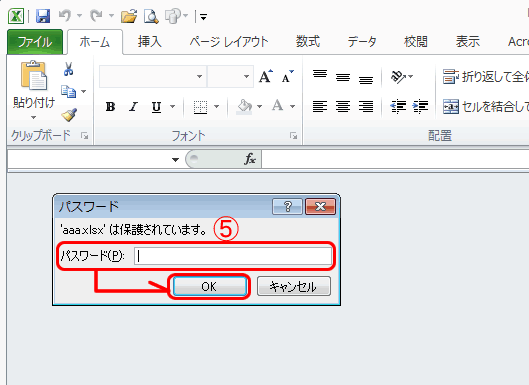
Task: Toggle Italic formatting
Action: tap(133, 107)
